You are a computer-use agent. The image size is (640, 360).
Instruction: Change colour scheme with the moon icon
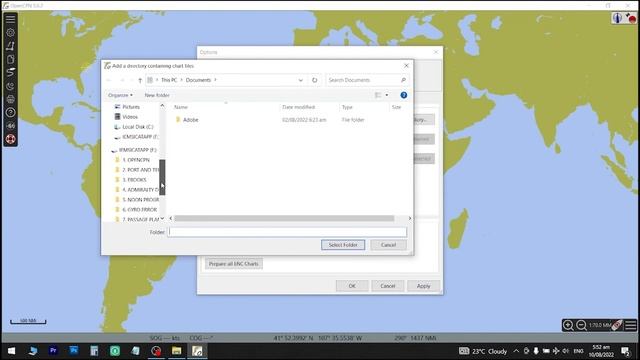pyautogui.click(x=10, y=86)
